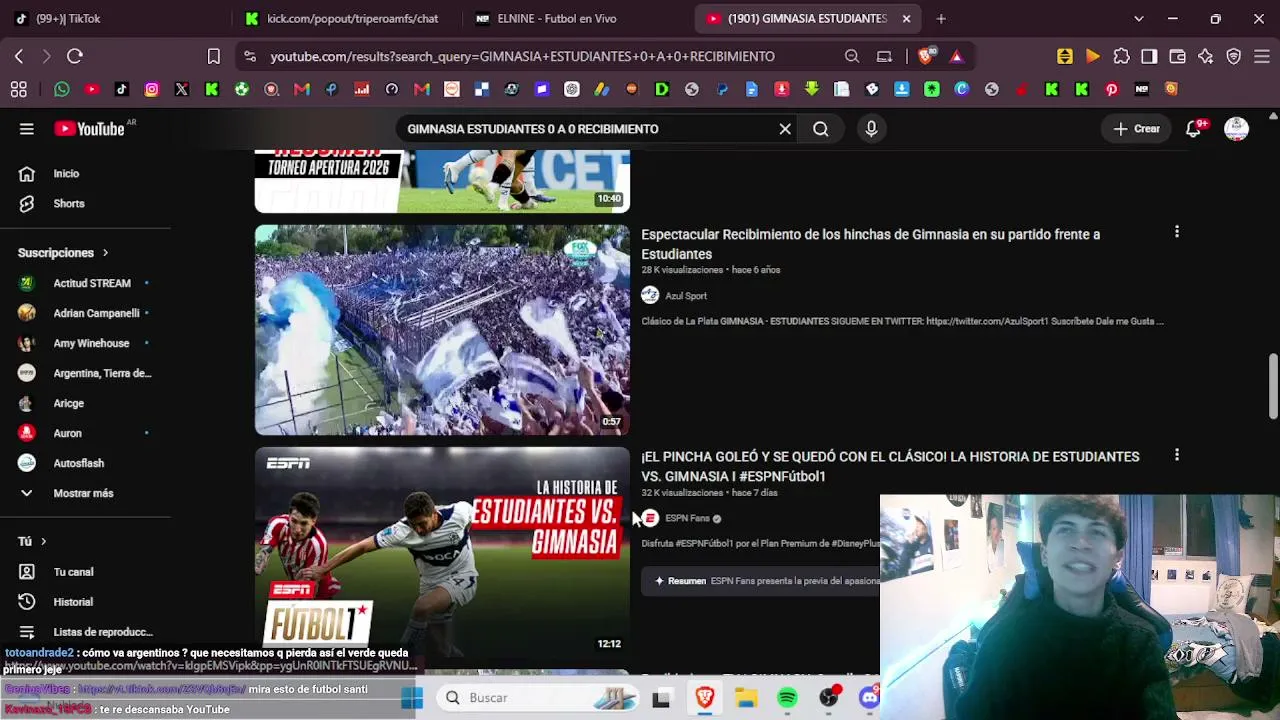The height and width of the screenshot is (720, 1280).
Task: Open the Pinterest bookmark
Action: pos(1111,89)
